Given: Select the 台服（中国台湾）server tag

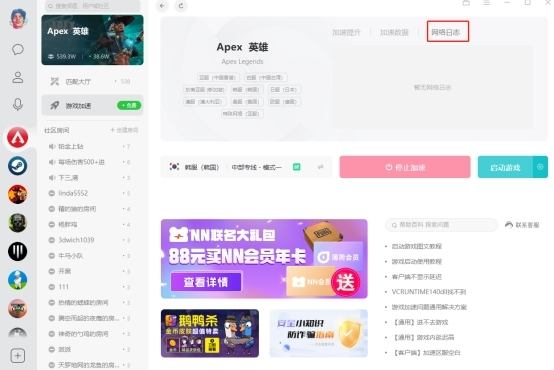Looking at the screenshot, I should (x=265, y=77).
